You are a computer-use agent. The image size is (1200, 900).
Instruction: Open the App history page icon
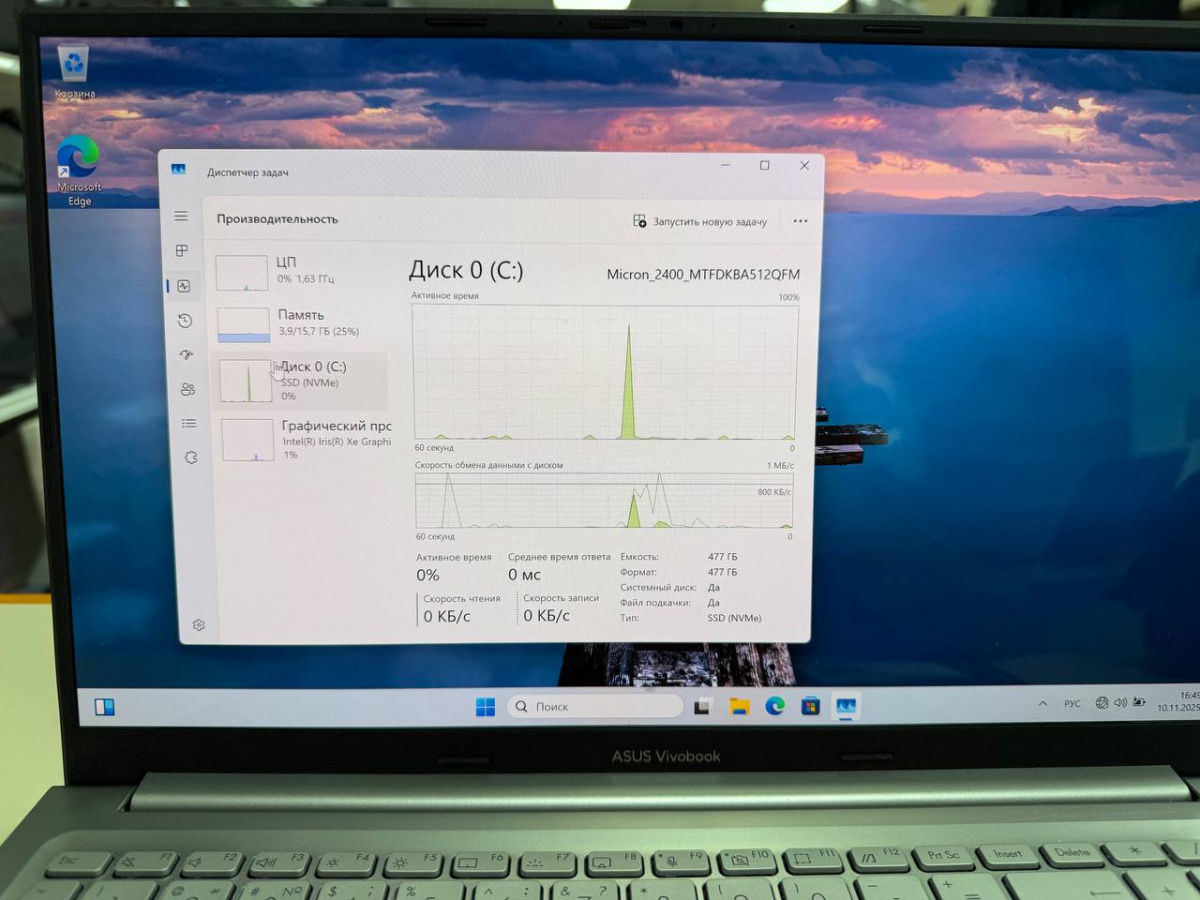(x=184, y=321)
